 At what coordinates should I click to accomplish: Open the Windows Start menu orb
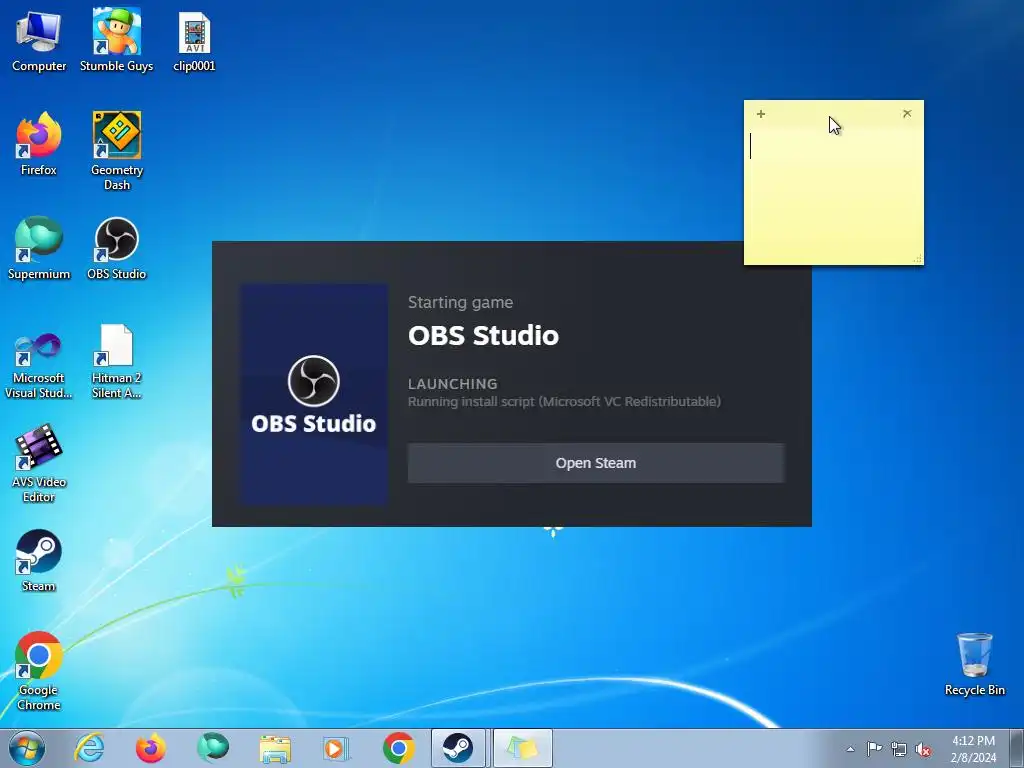[27, 748]
